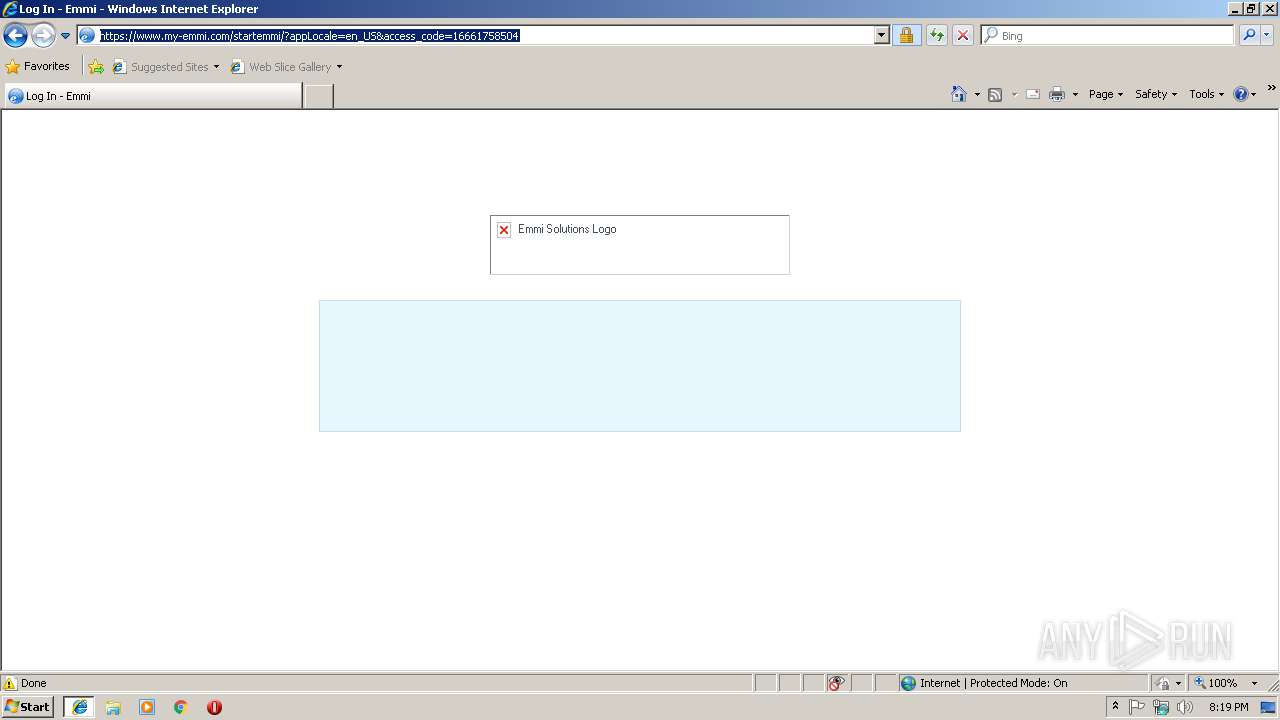This screenshot has height=720, width=1280.
Task: Open search provider dropdown arrow
Action: (x=1267, y=36)
